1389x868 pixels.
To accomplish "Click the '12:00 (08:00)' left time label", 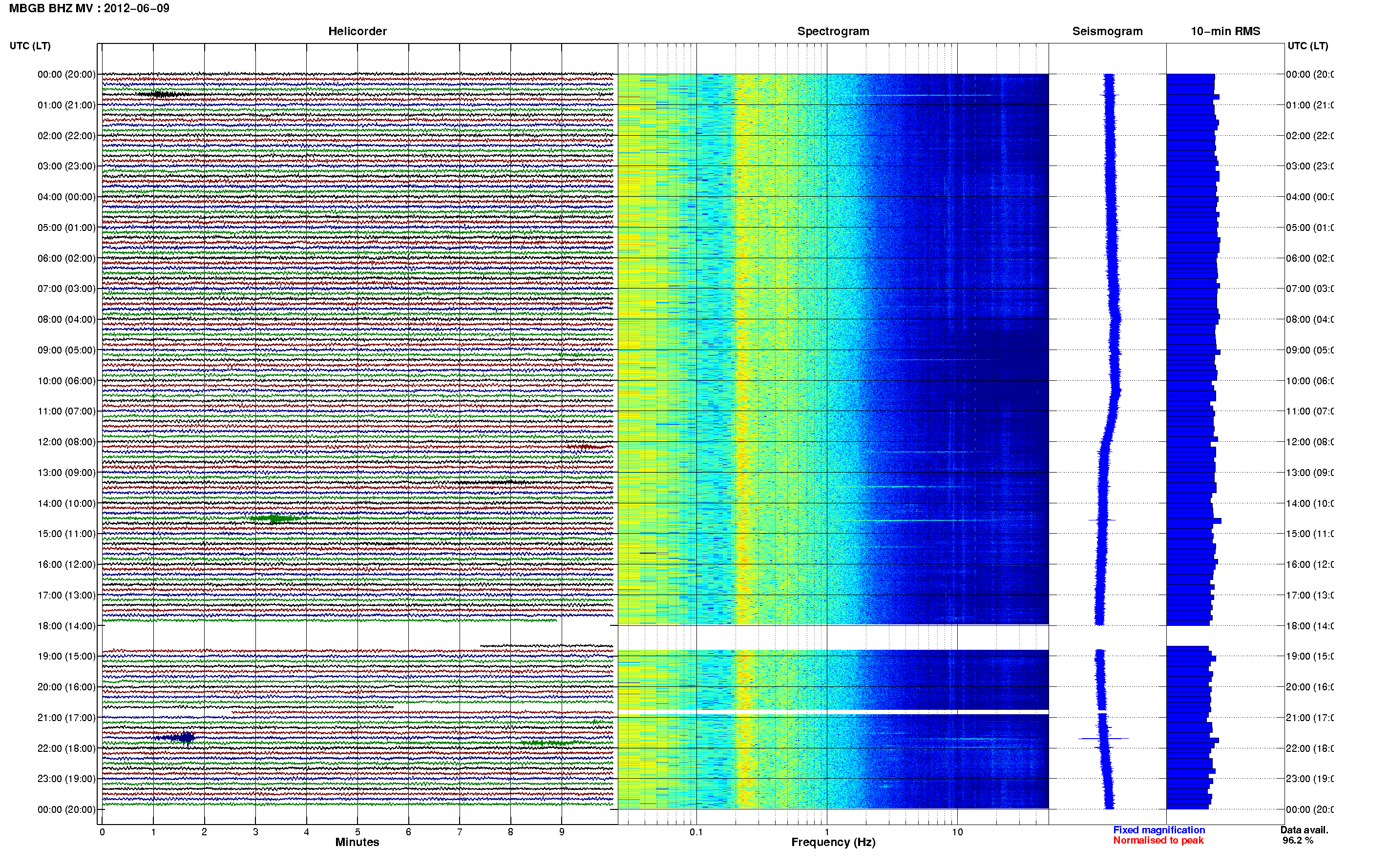I will [66, 442].
